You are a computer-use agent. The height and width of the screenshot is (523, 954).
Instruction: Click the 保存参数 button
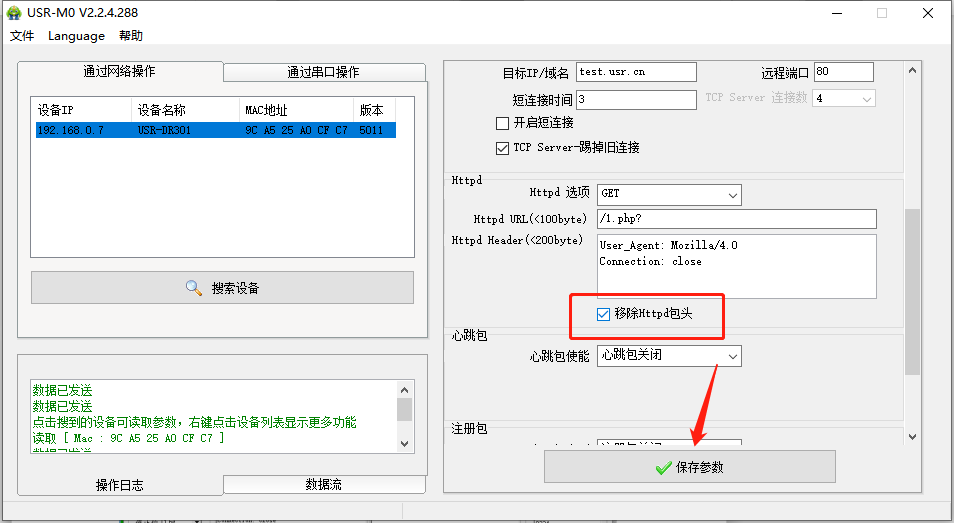click(x=689, y=467)
